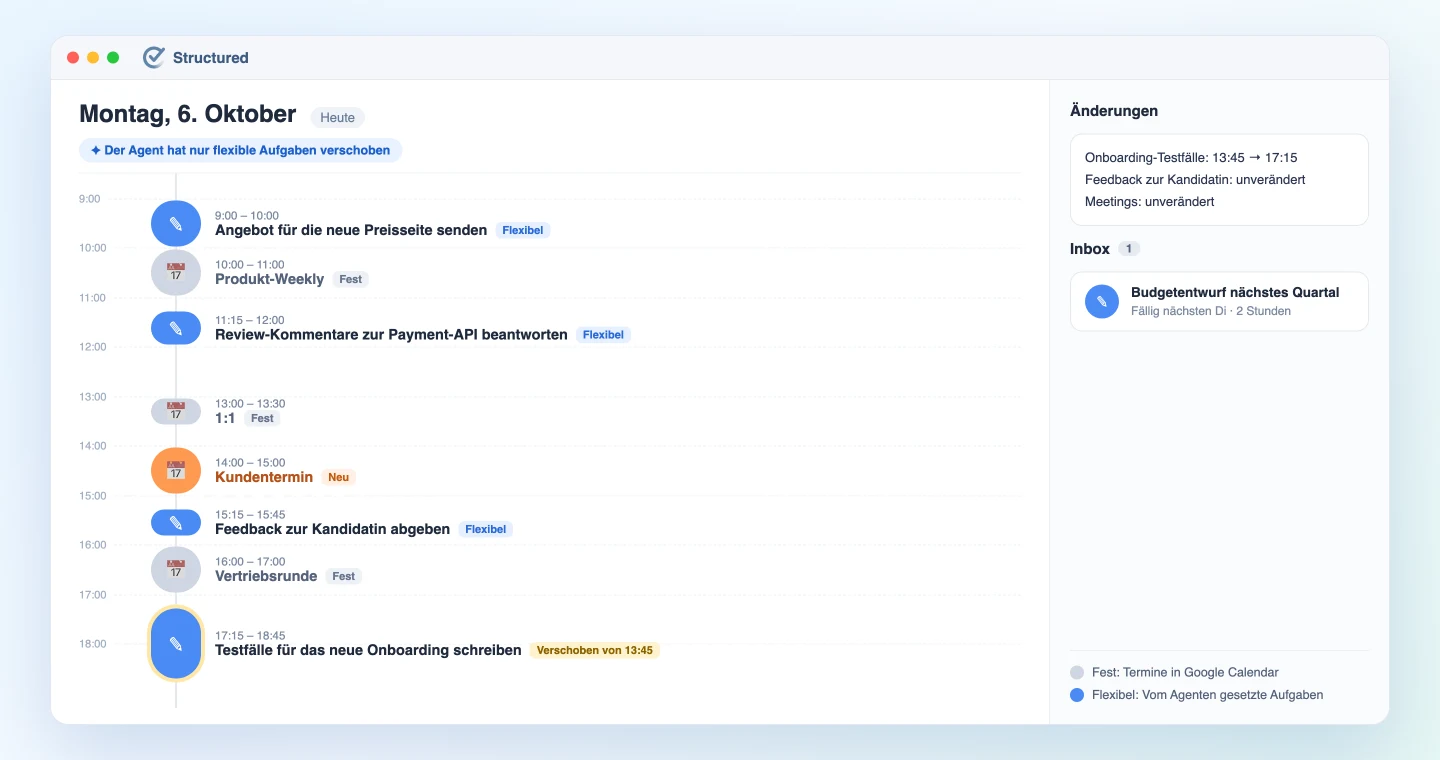
Task: Open the Kundentermin event title
Action: click(x=264, y=477)
